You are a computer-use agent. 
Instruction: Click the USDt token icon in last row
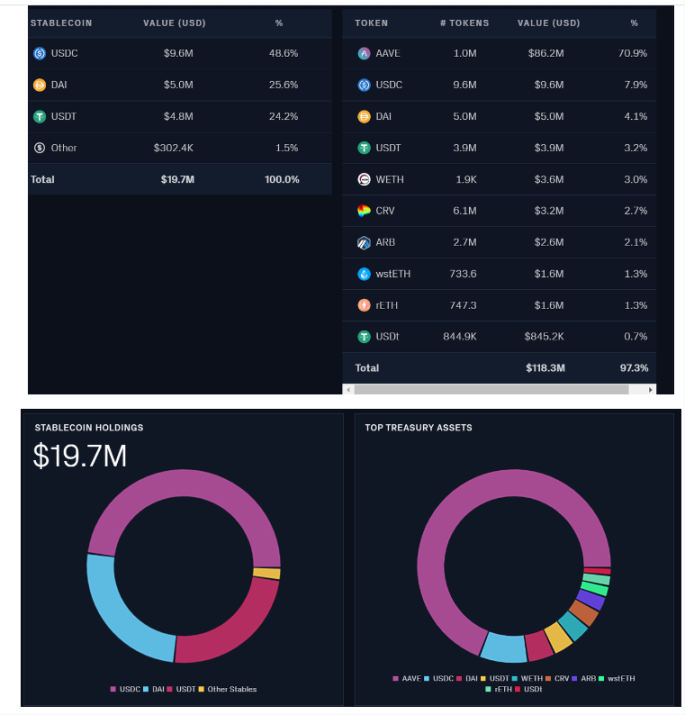coord(364,337)
